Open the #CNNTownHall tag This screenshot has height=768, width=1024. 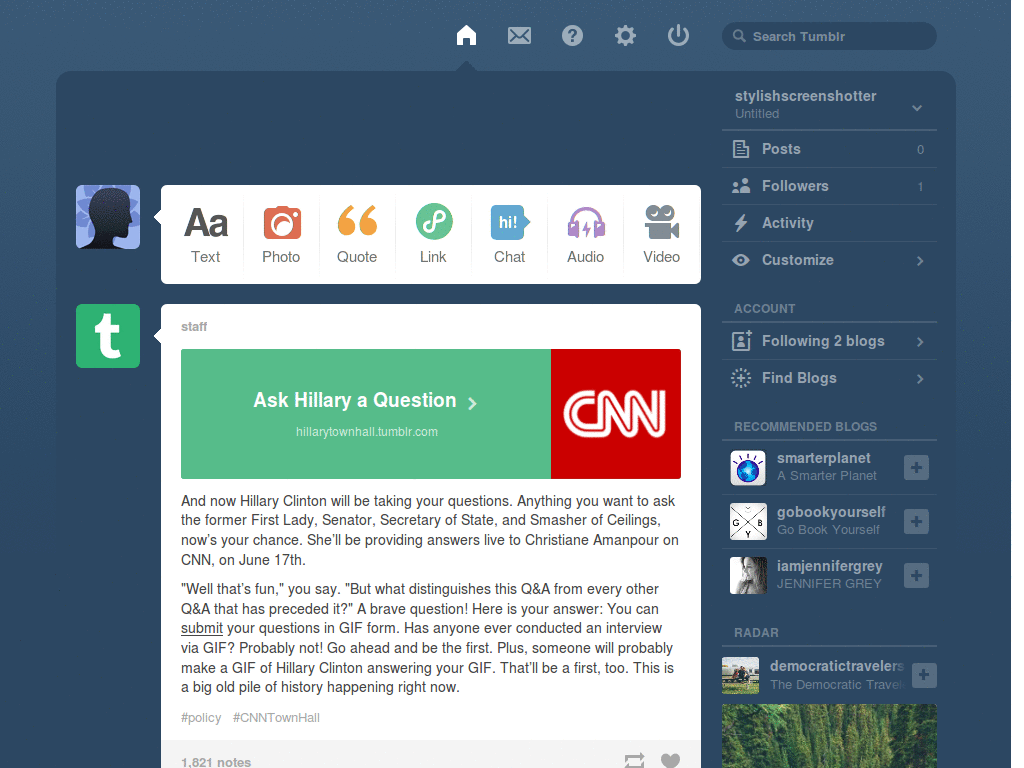(x=276, y=718)
